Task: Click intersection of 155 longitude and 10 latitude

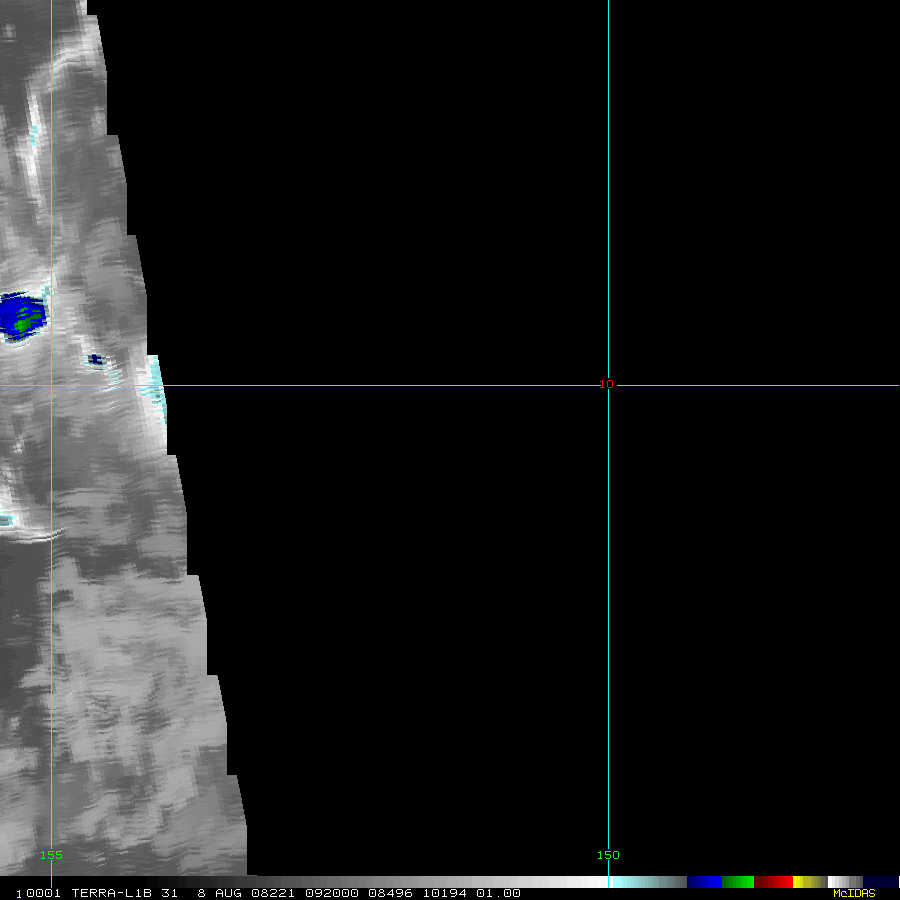Action: click(51, 385)
